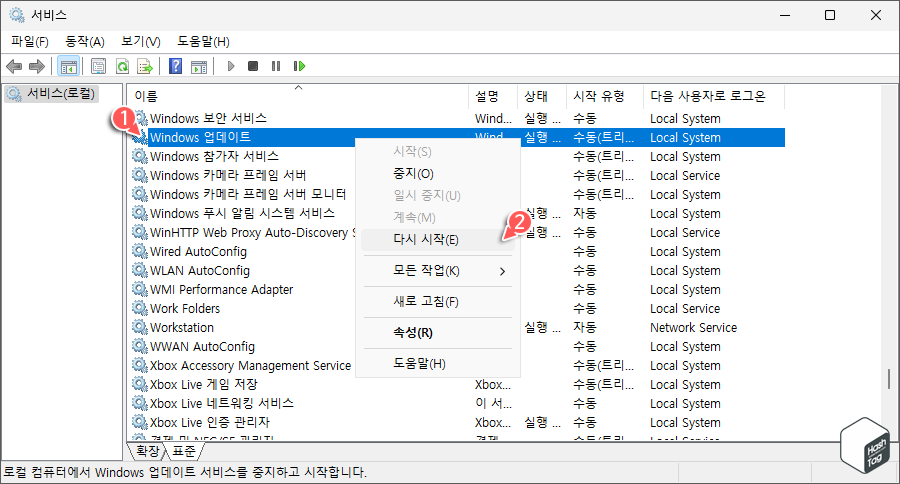900x484 pixels.
Task: Toggle the action pane toolbar icon
Action: 199,67
